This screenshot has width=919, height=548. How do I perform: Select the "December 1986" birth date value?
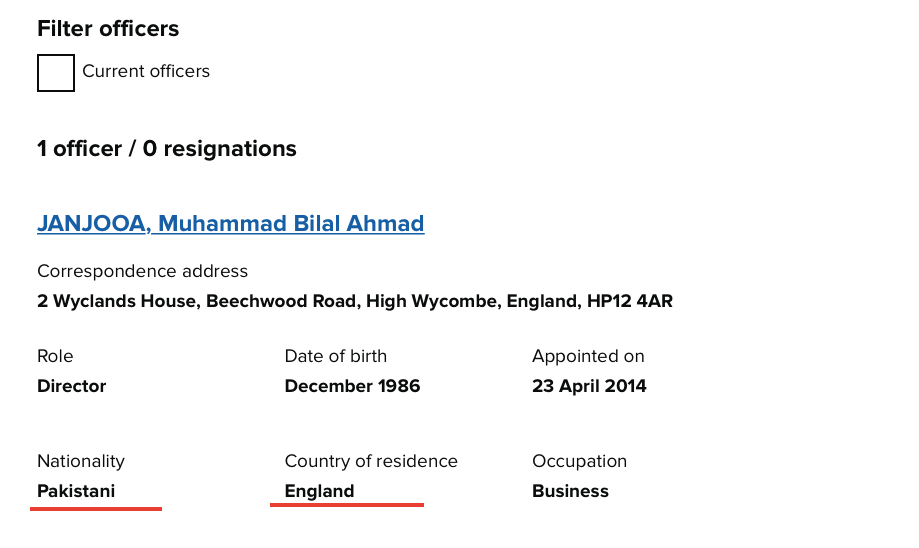pos(352,386)
